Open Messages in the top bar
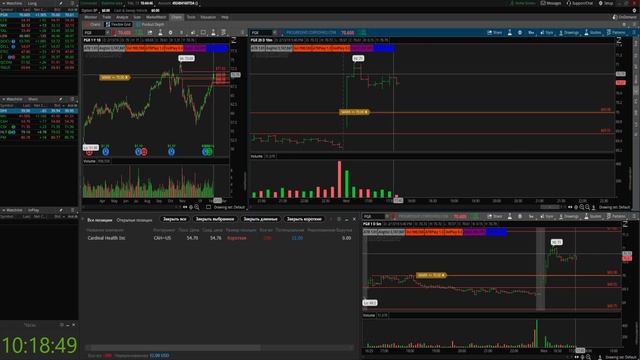Viewport: 640px width, 360px height. 551,3
